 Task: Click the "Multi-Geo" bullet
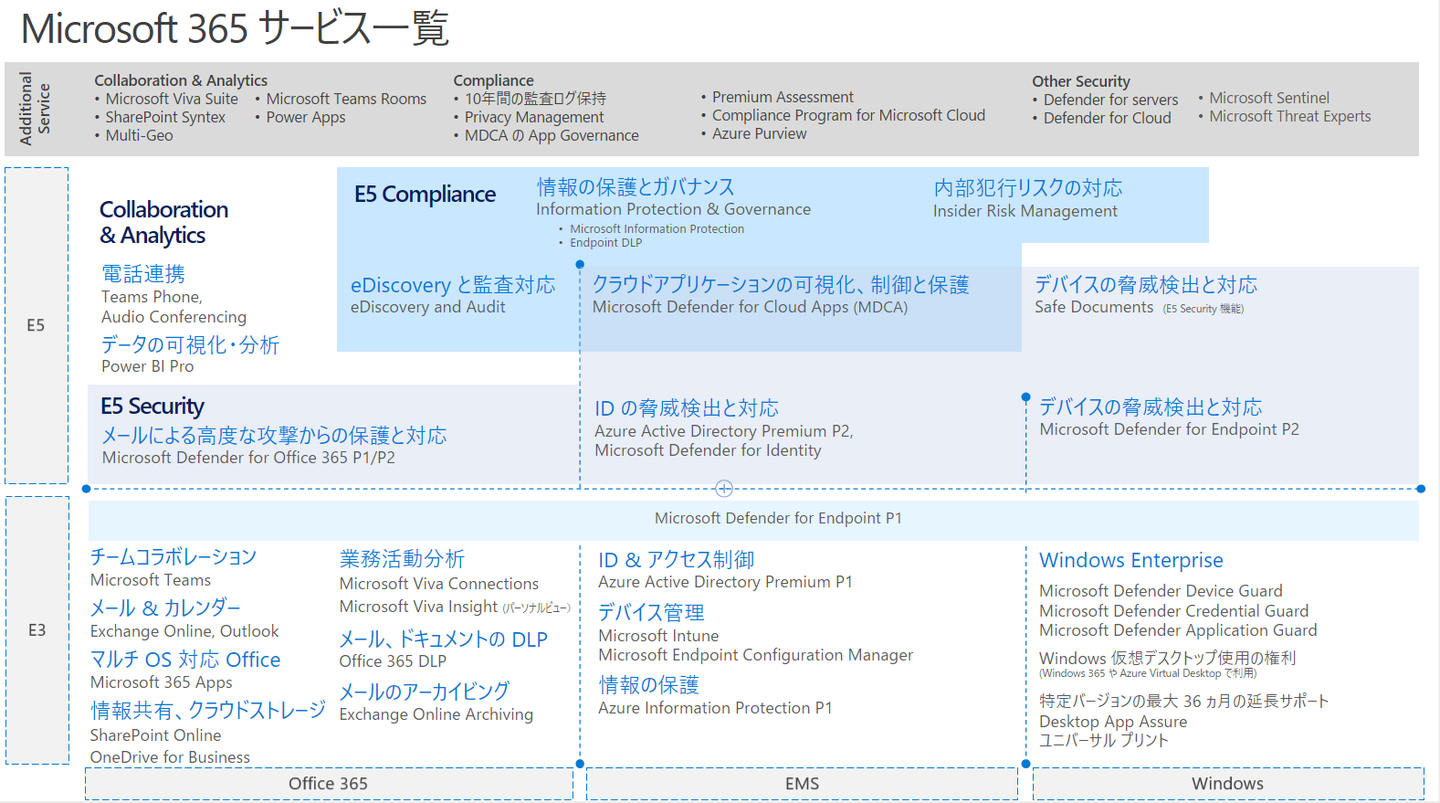coord(139,135)
